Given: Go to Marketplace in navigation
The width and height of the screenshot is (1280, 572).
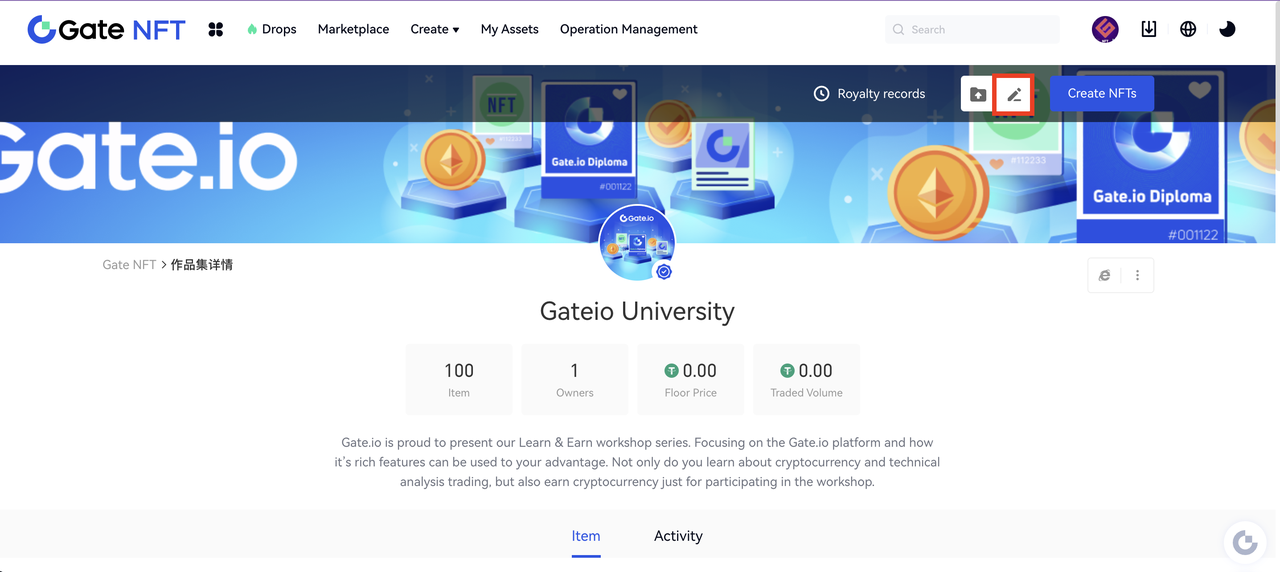Looking at the screenshot, I should tap(353, 29).
